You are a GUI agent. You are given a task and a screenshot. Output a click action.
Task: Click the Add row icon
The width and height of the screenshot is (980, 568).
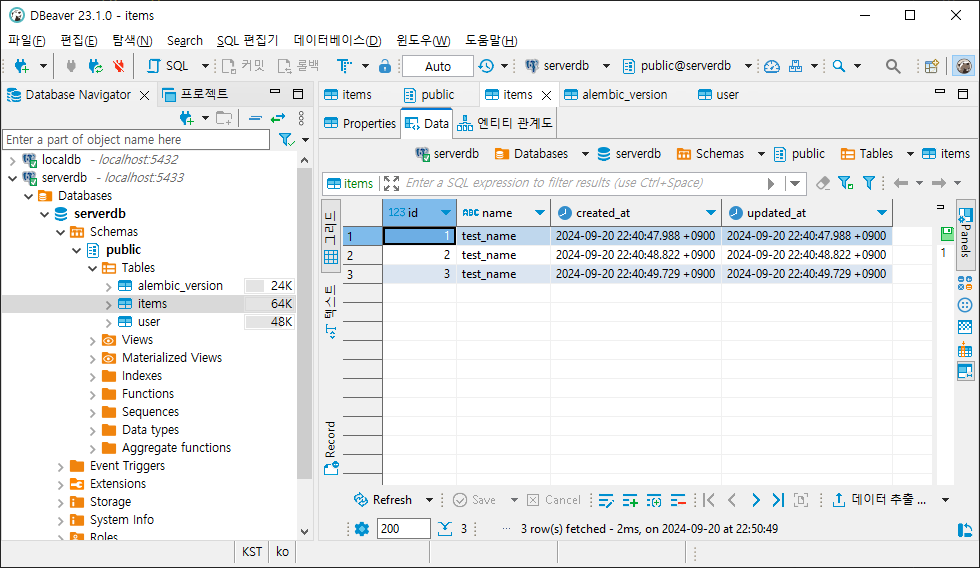click(x=630, y=500)
